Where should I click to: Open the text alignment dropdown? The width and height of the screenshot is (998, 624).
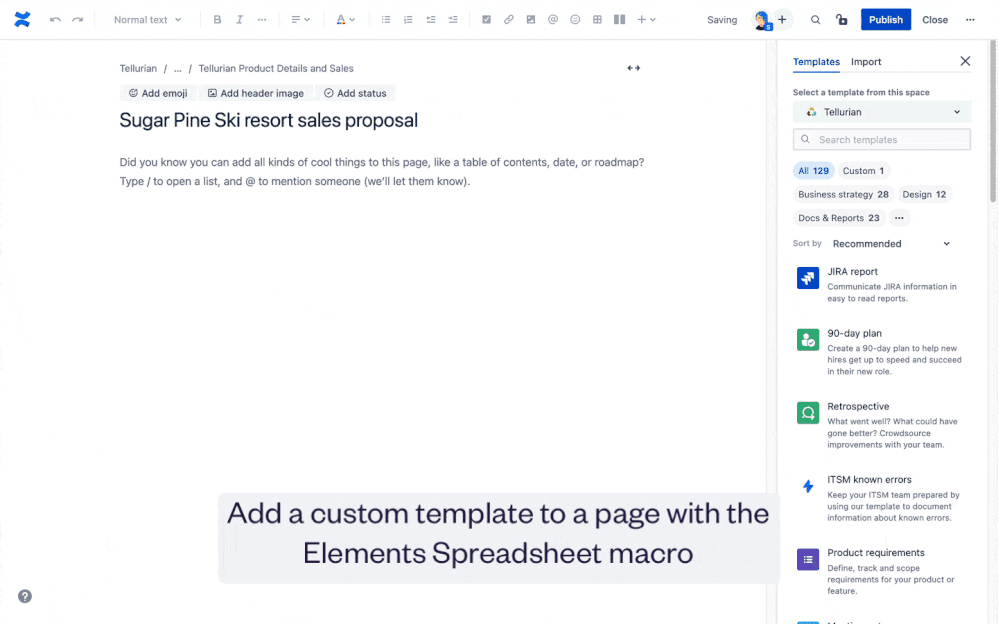(297, 19)
